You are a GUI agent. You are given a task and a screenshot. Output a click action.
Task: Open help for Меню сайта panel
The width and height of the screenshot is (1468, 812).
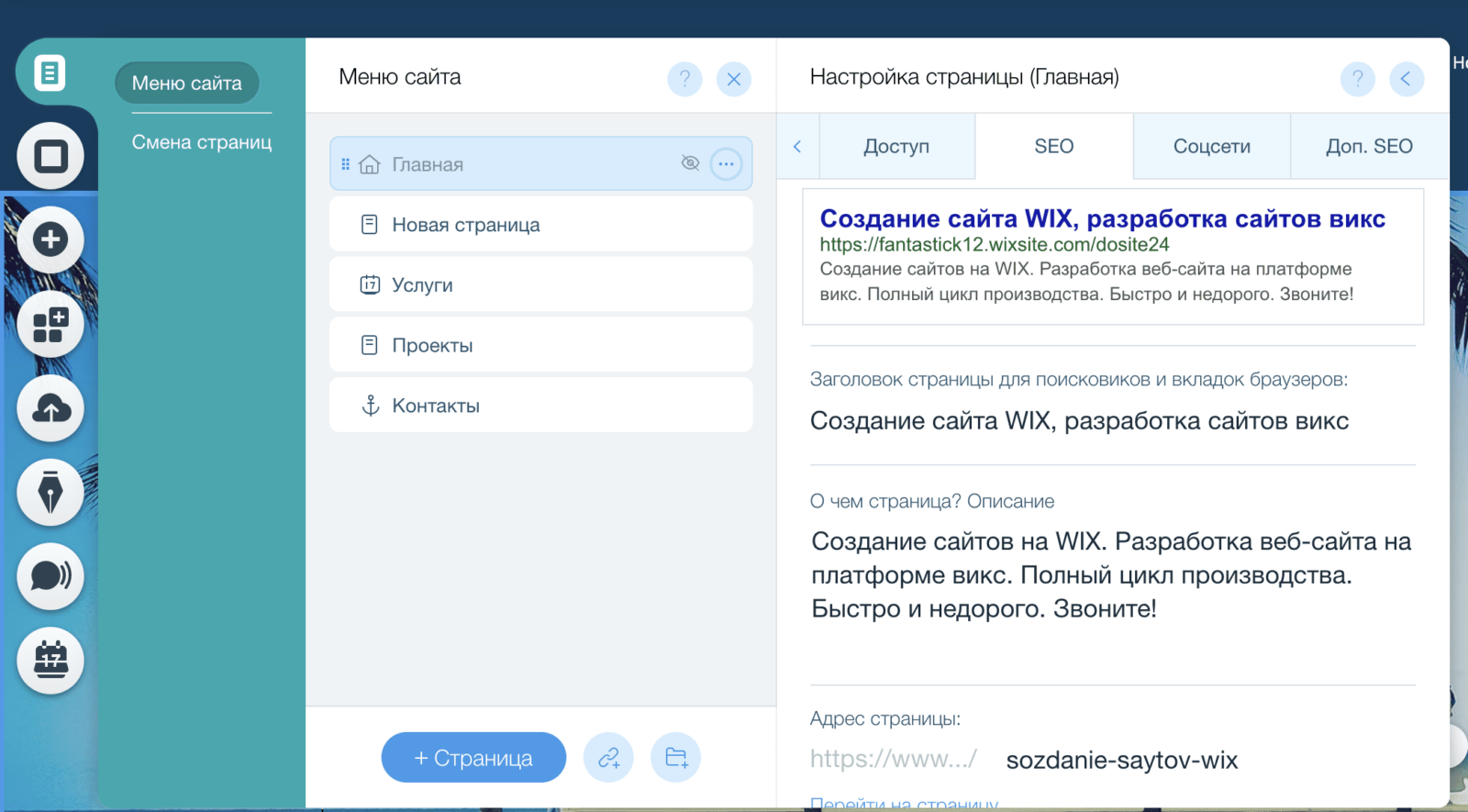684,79
